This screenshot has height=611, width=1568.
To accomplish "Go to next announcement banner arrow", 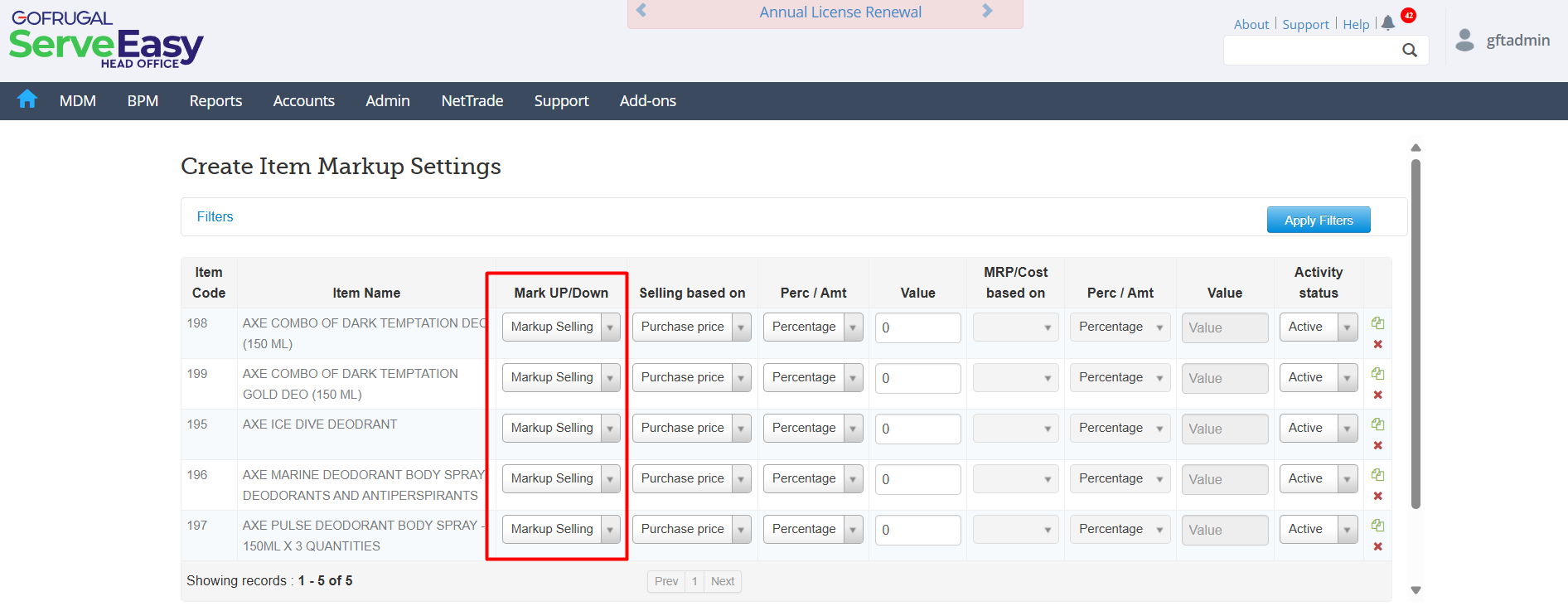I will (987, 11).
